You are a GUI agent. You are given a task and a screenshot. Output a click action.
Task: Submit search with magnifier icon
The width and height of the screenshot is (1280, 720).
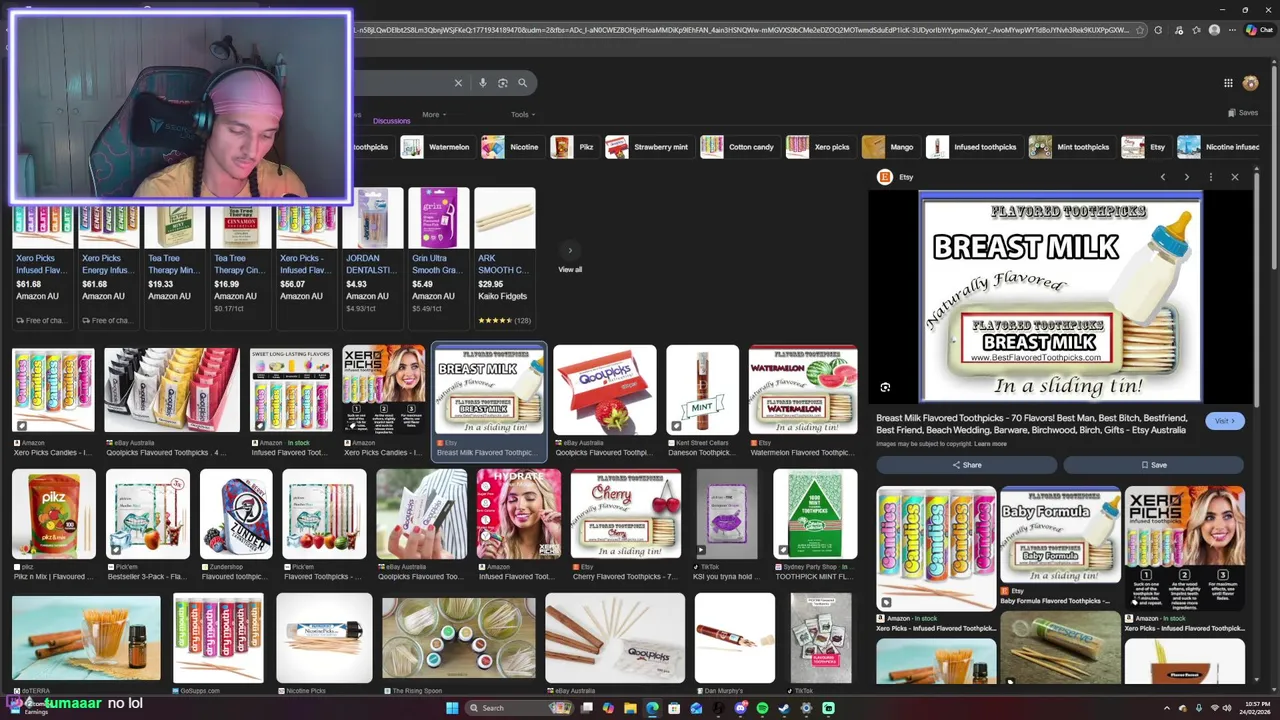pos(522,83)
